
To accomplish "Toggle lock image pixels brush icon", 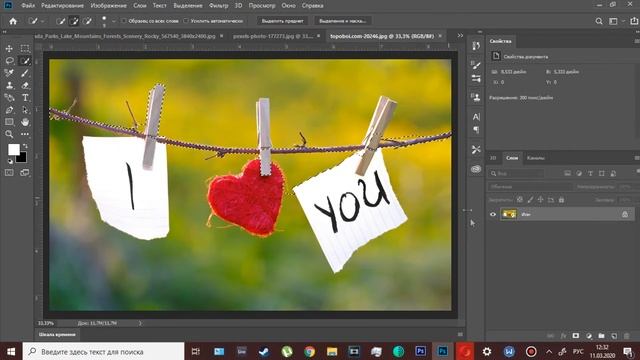I will coord(530,200).
